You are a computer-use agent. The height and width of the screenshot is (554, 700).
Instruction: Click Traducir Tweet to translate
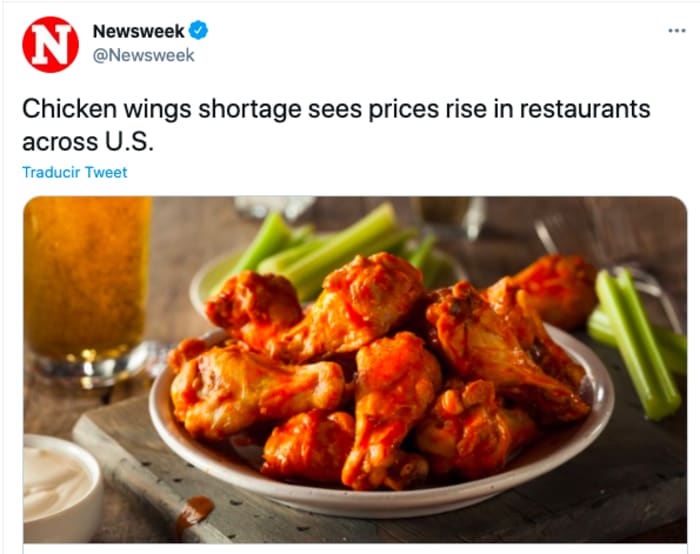click(75, 172)
